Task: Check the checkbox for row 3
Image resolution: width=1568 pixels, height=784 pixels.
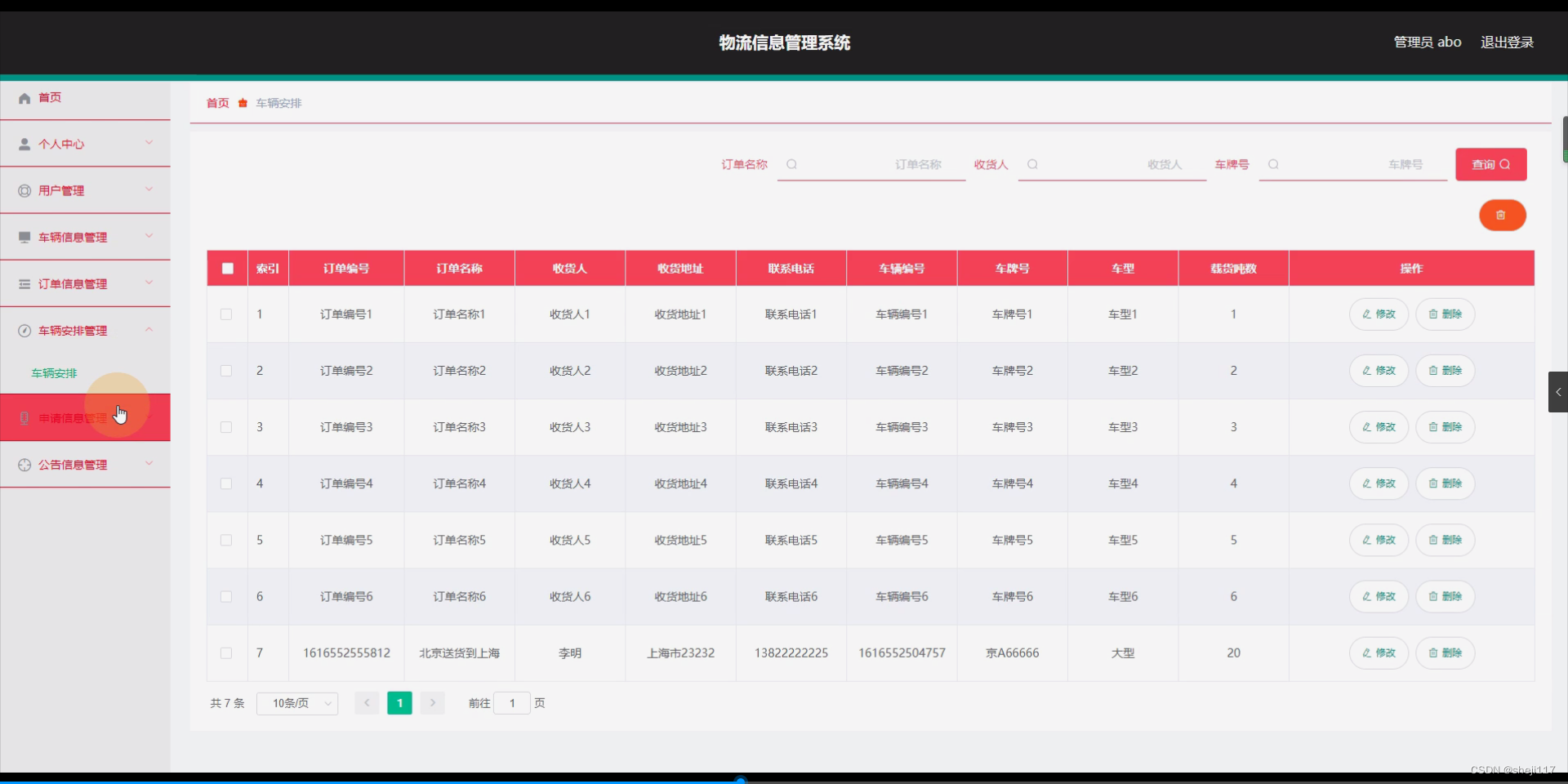Action: click(x=225, y=427)
